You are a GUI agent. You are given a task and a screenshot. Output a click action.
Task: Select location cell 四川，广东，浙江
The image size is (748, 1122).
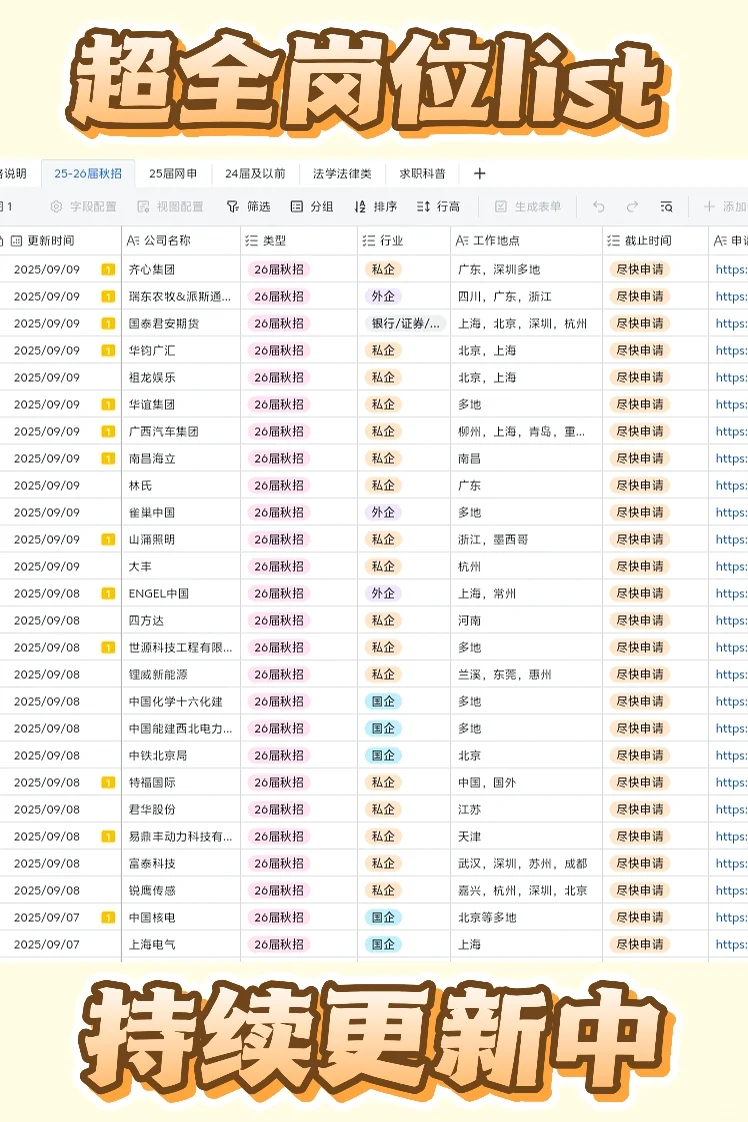pyautogui.click(x=526, y=296)
